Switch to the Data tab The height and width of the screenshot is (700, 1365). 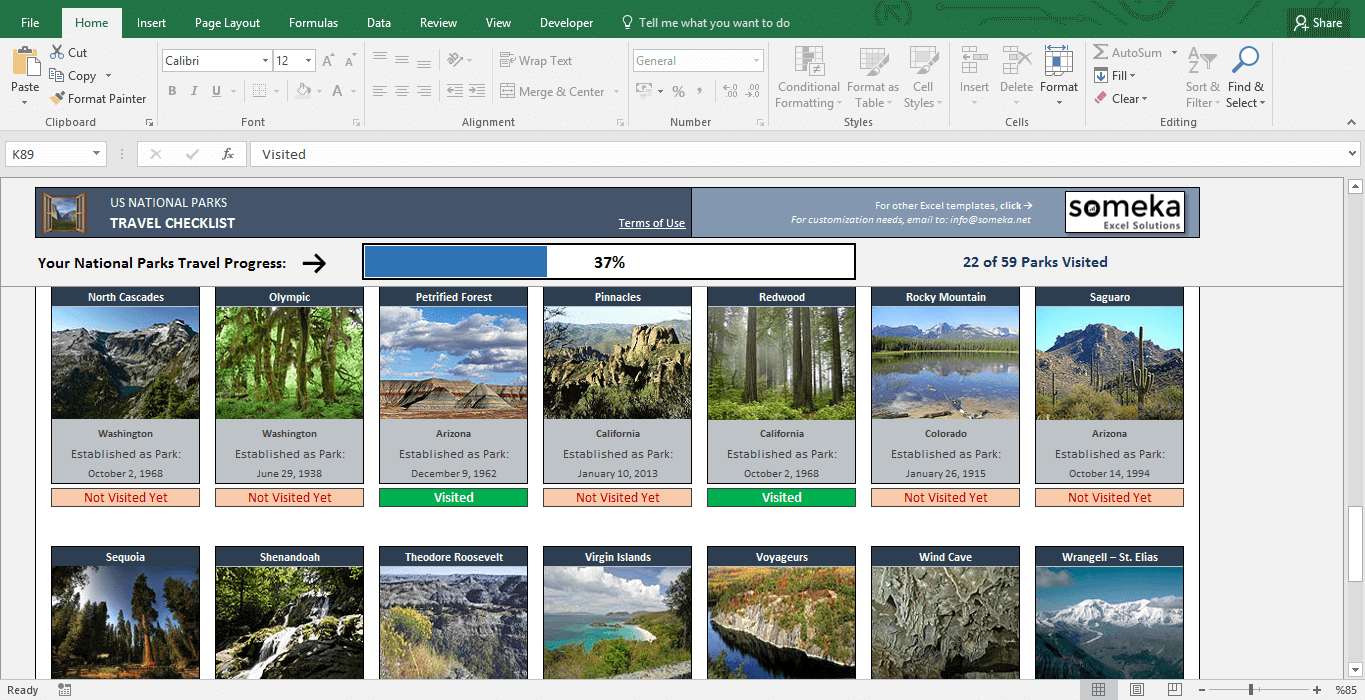coord(379,23)
